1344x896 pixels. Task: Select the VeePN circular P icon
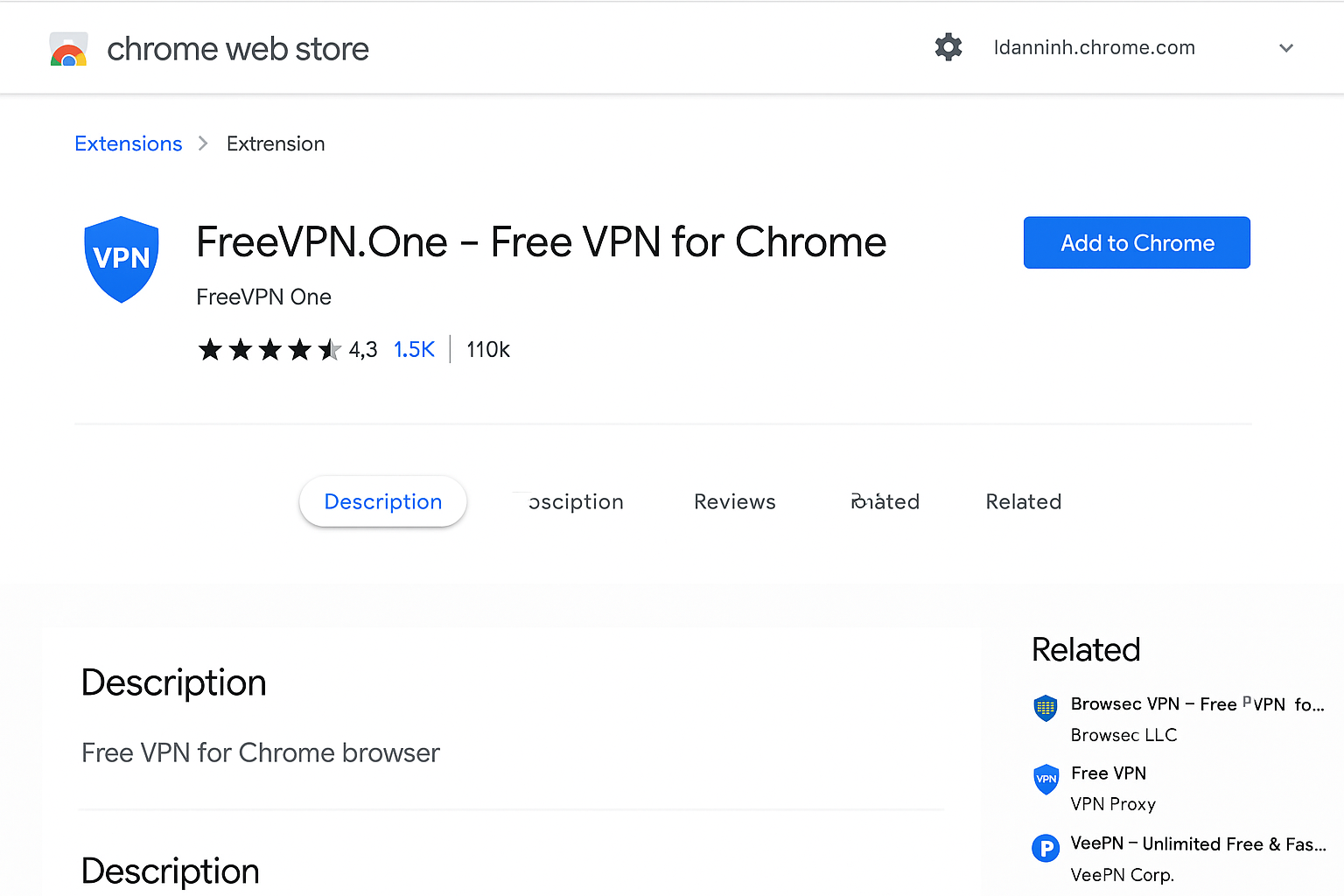click(1046, 848)
